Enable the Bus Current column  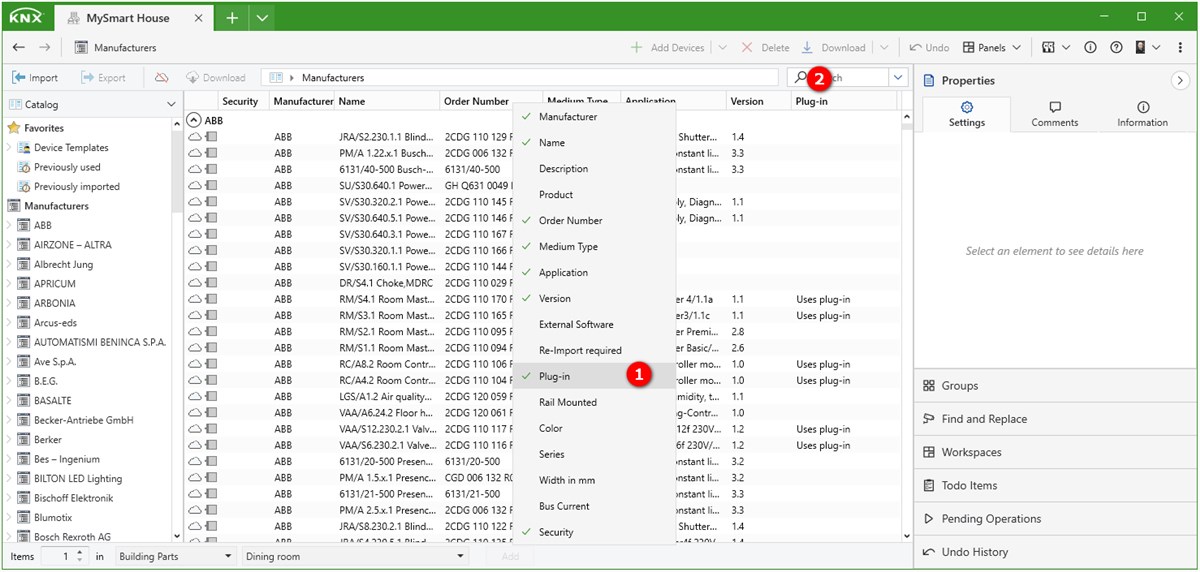pyautogui.click(x=595, y=506)
